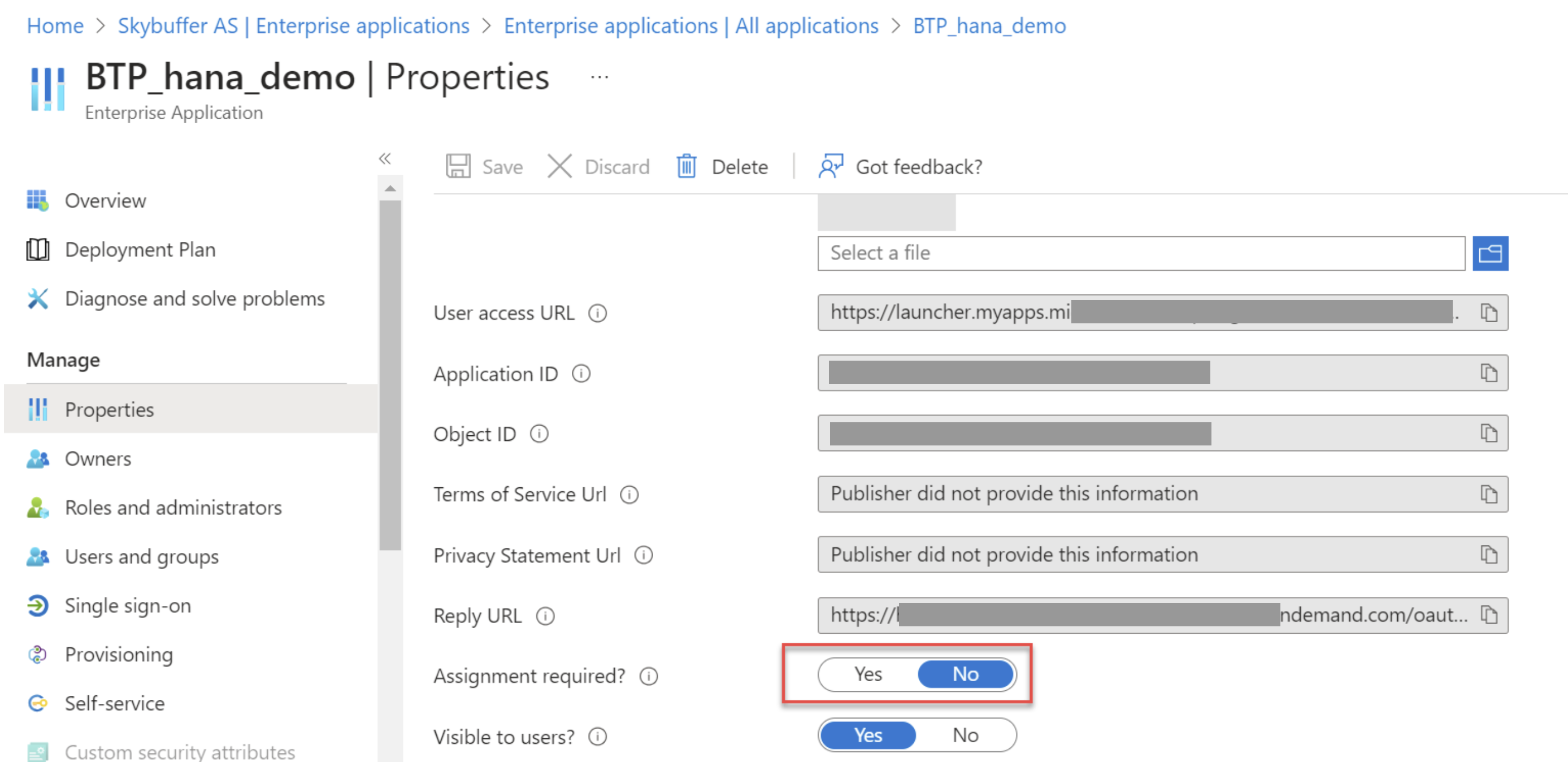Show info tooltip for Assignment required

(648, 676)
